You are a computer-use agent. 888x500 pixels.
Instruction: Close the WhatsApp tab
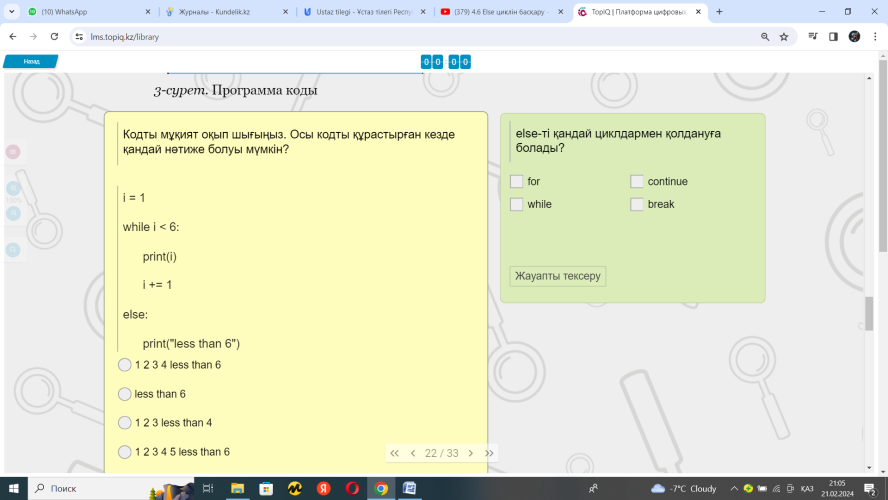tap(148, 11)
